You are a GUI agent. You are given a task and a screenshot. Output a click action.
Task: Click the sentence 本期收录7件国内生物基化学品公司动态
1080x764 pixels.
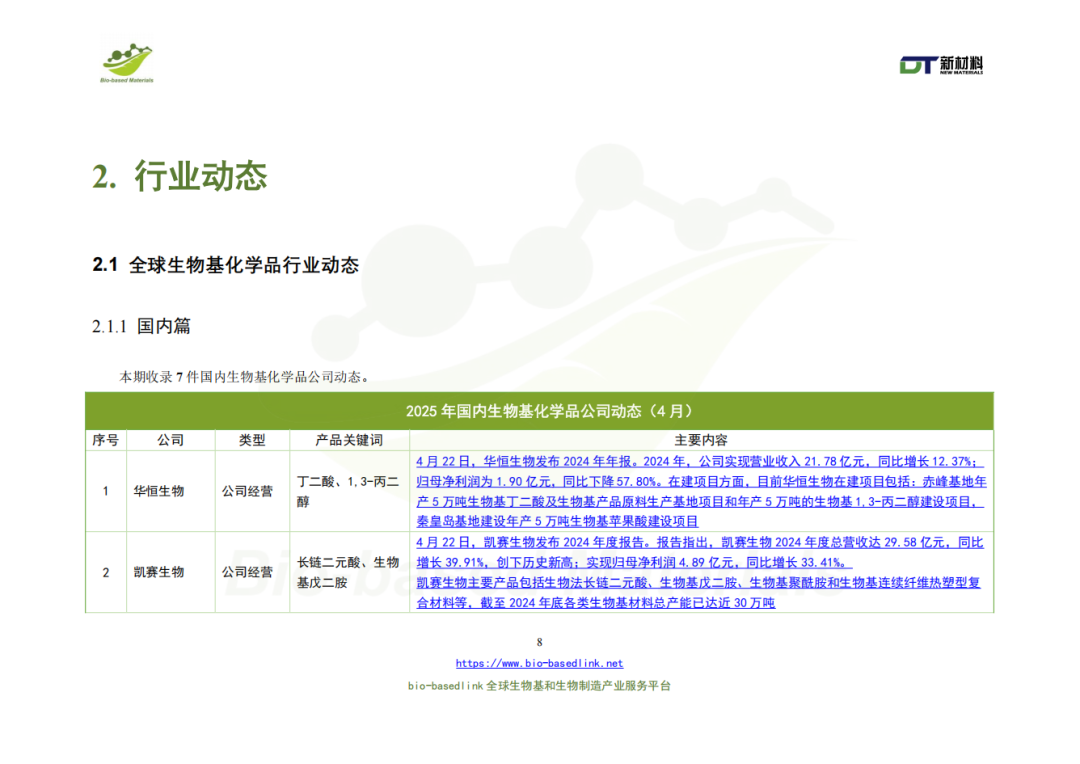pyautogui.click(x=245, y=377)
